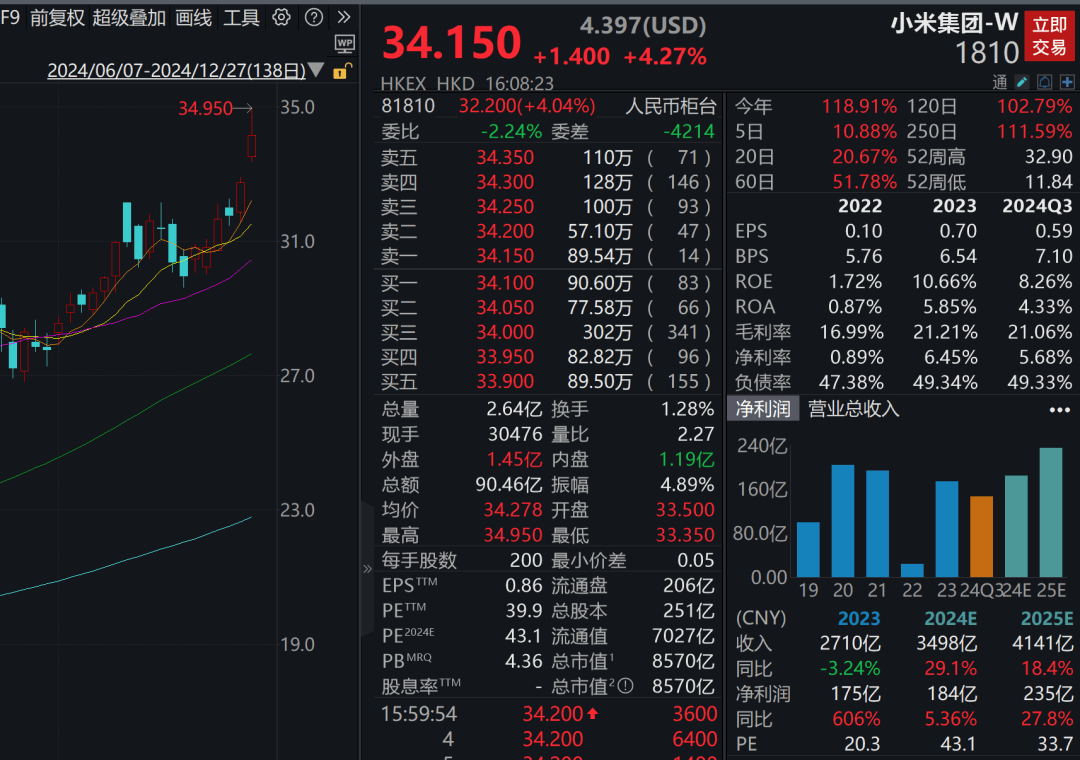1080x760 pixels.
Task: Open the chart settings gear icon
Action: [281, 17]
